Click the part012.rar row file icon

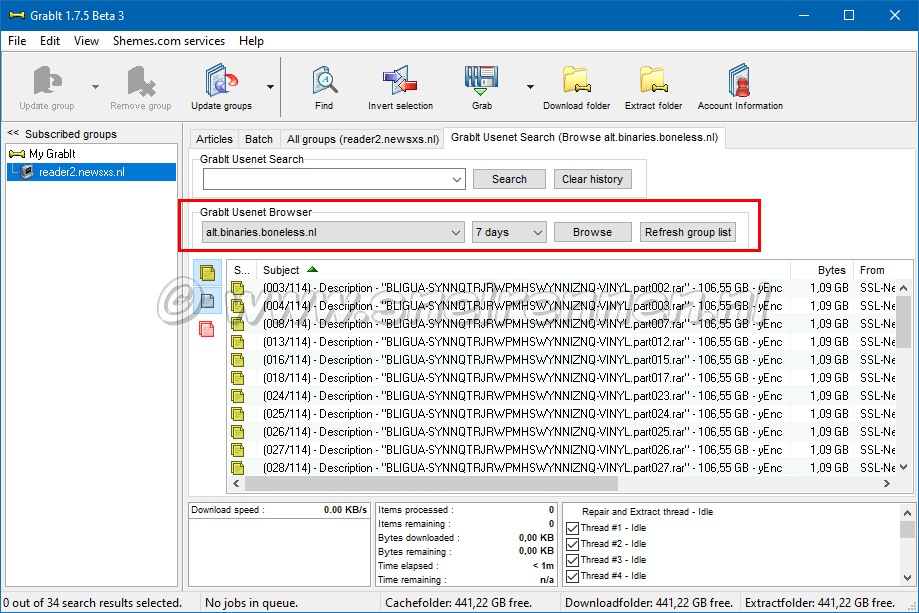(x=237, y=342)
